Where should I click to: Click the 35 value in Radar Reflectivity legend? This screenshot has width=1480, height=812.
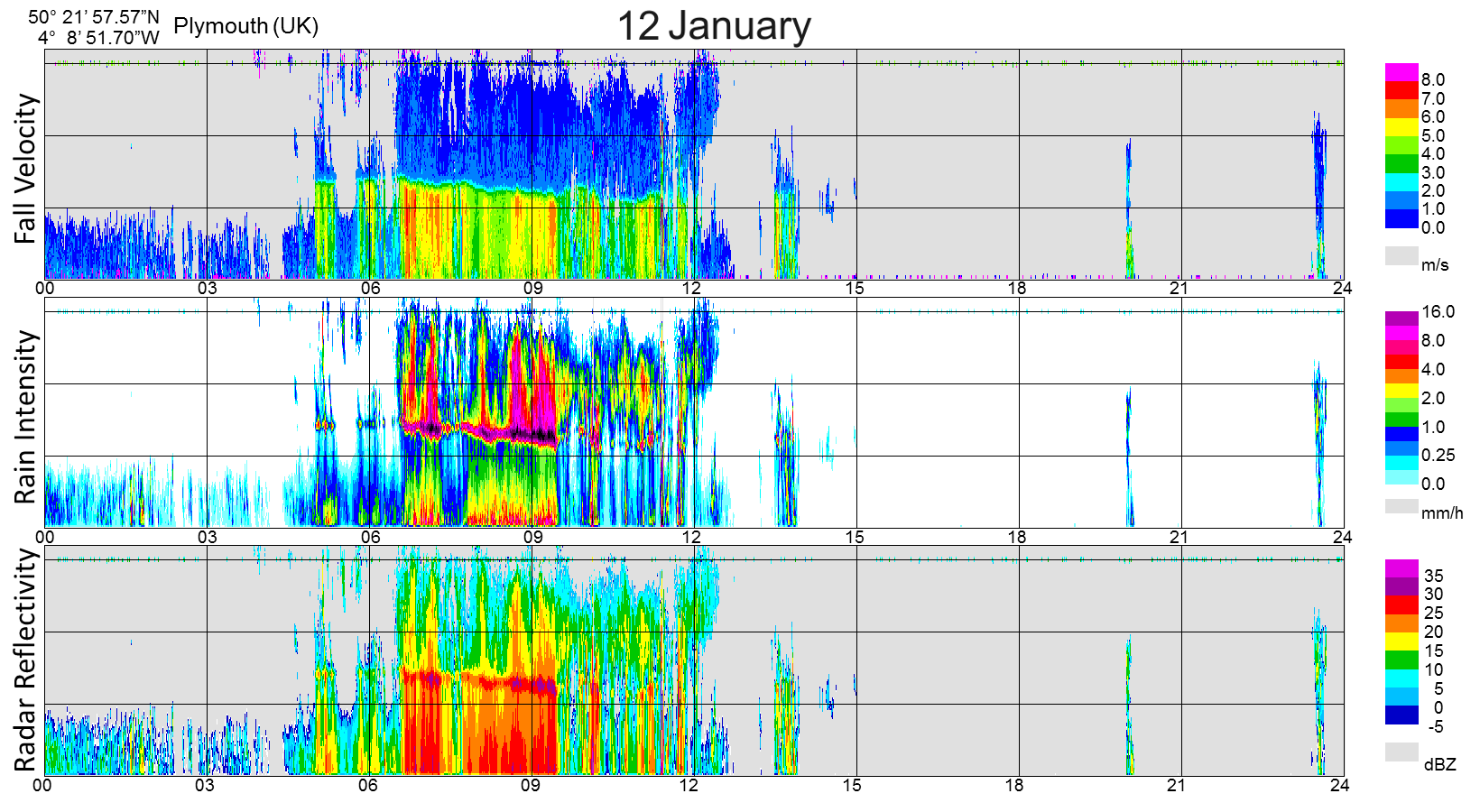tap(1434, 576)
